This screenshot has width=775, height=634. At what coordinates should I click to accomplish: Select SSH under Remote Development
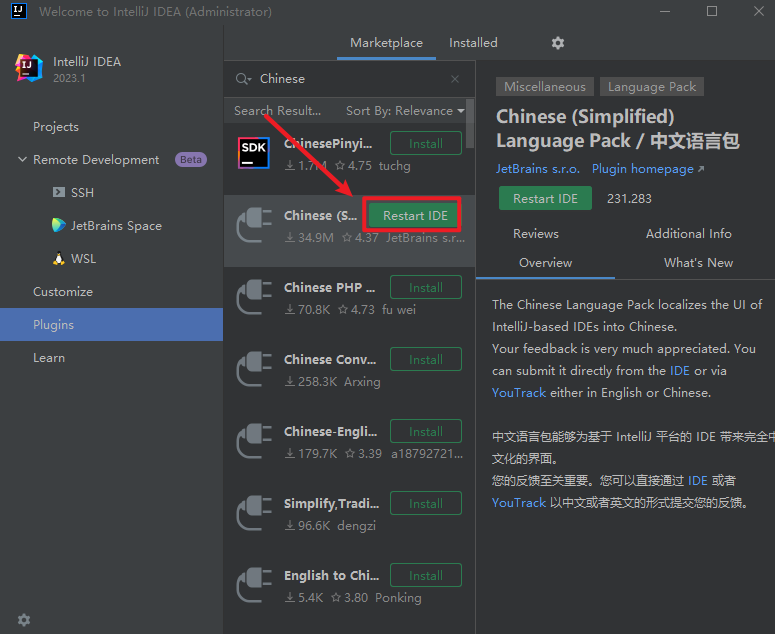tap(82, 192)
